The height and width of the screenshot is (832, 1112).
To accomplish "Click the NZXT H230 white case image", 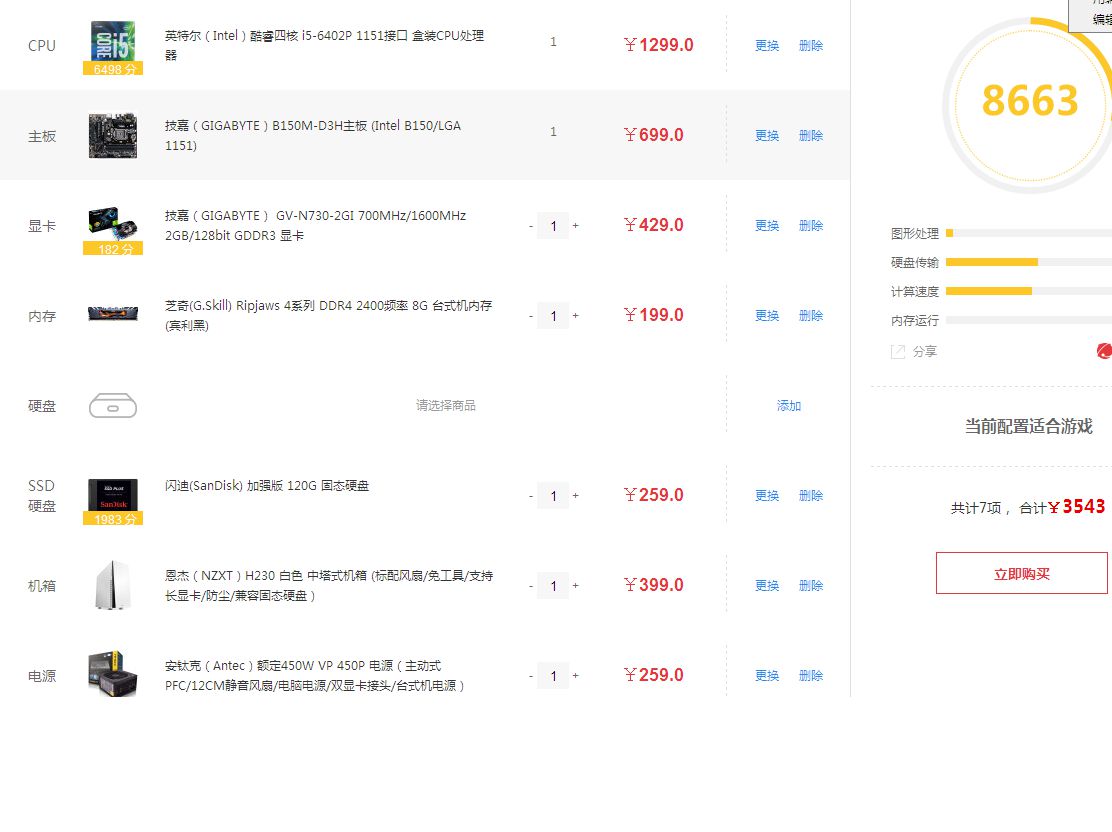I will tap(113, 585).
